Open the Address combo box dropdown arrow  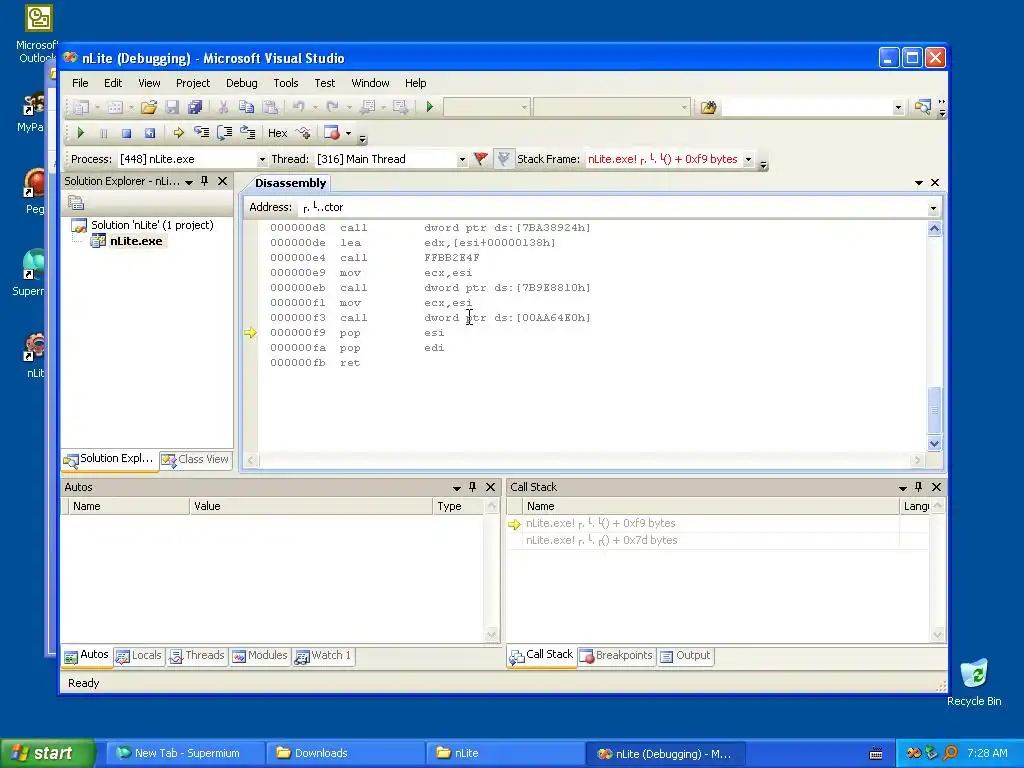pos(933,208)
